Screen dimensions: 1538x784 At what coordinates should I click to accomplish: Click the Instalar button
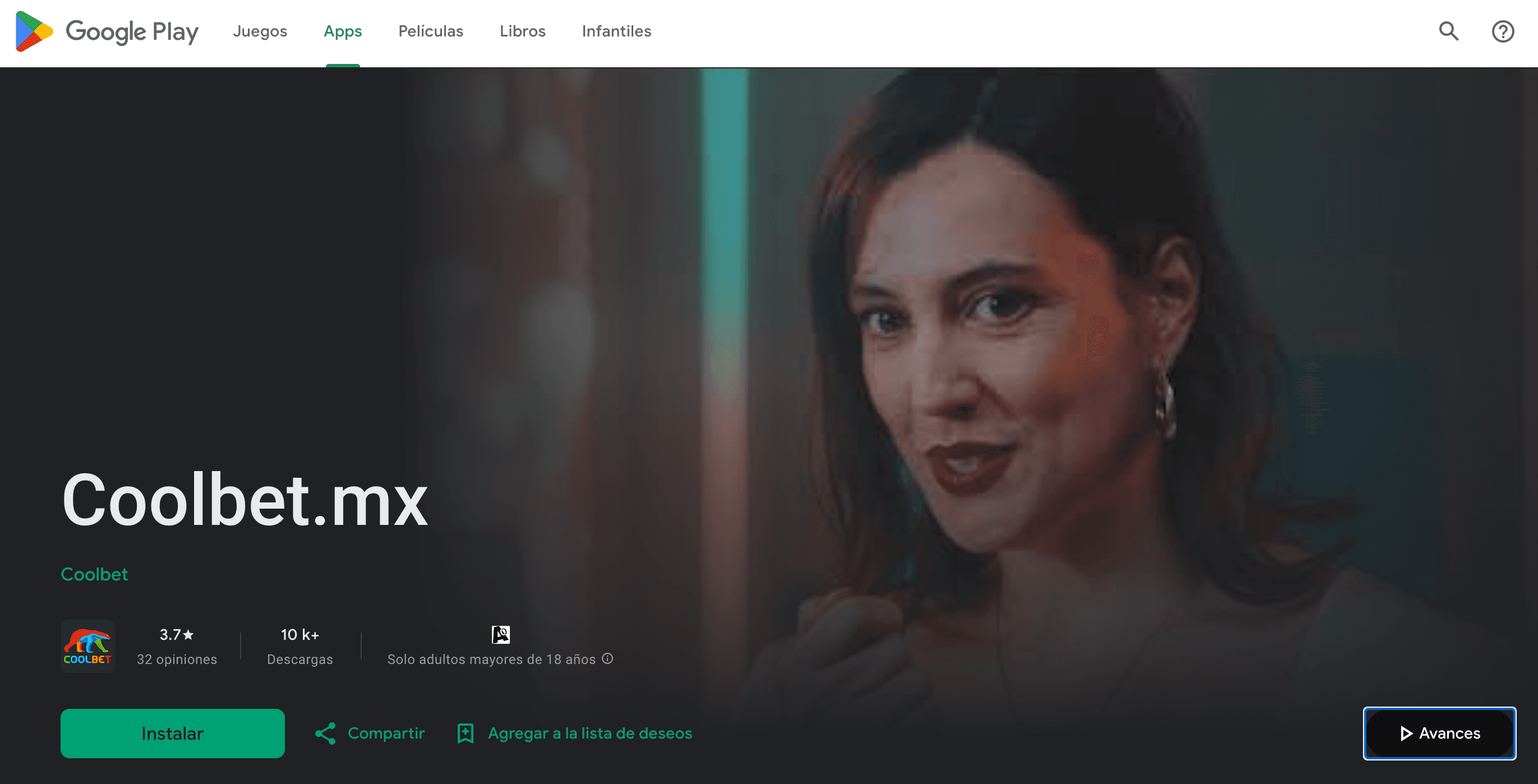(172, 733)
